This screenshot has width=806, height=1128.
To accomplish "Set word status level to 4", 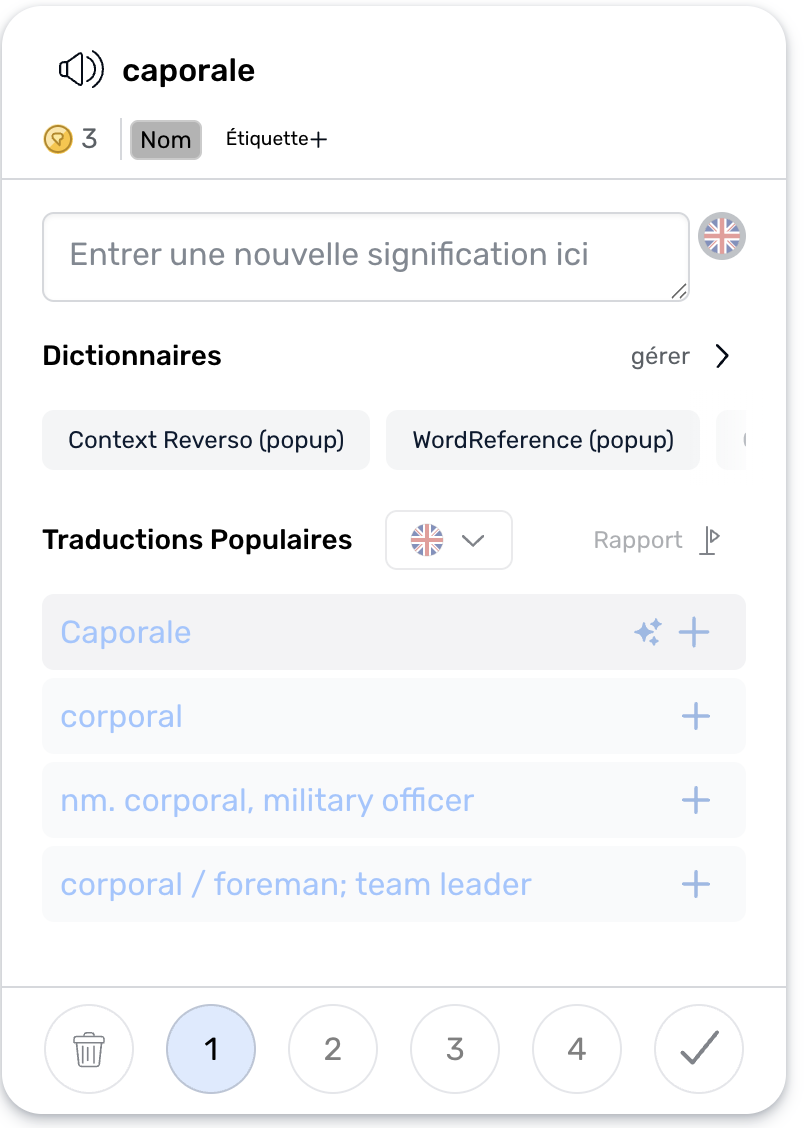I will (x=577, y=1049).
